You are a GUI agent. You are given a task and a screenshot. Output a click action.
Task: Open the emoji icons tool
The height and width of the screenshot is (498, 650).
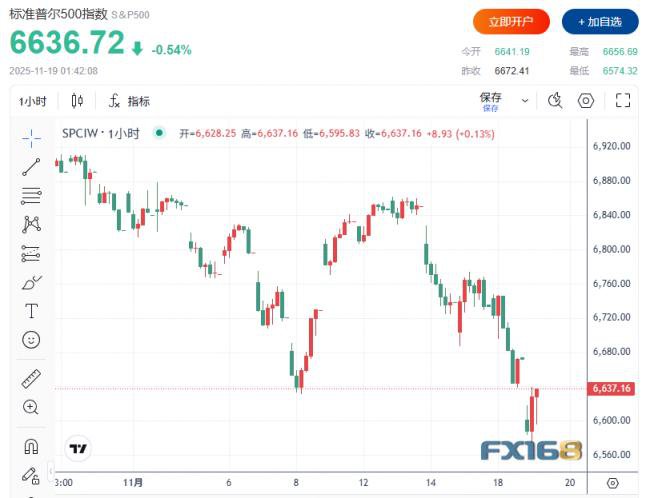pos(31,340)
